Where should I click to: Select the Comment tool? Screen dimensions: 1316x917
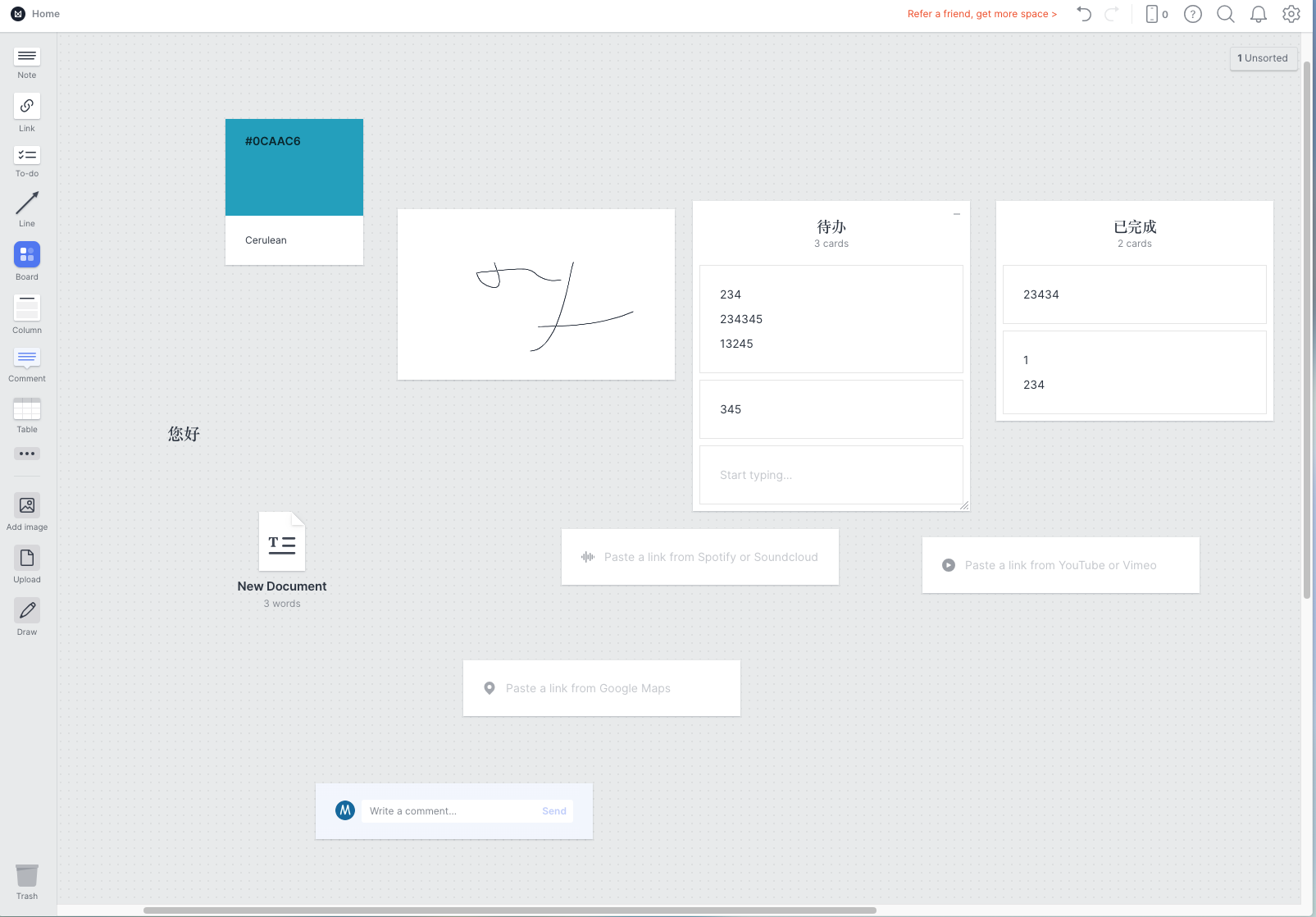click(x=27, y=358)
